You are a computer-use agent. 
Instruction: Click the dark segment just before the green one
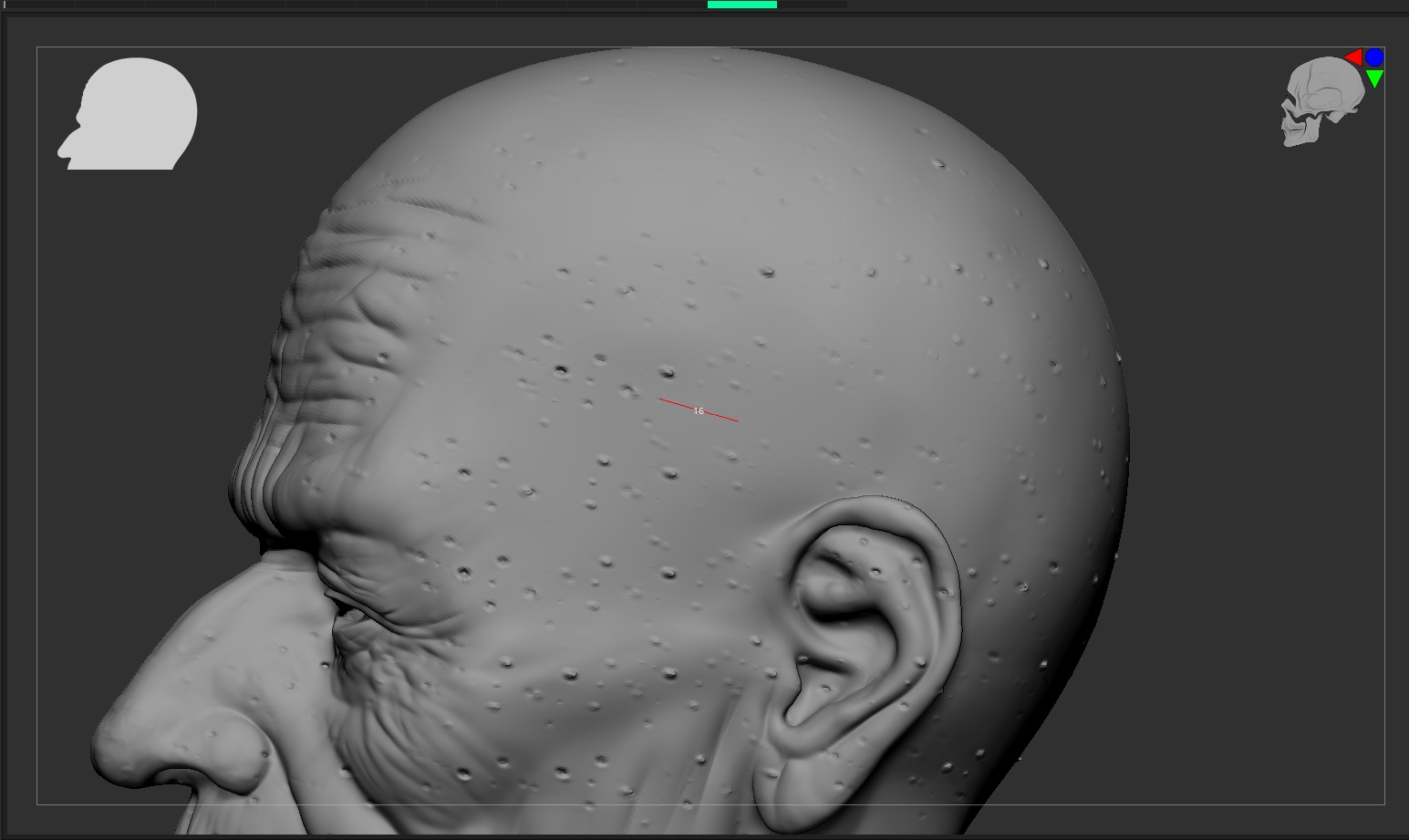tap(672, 5)
